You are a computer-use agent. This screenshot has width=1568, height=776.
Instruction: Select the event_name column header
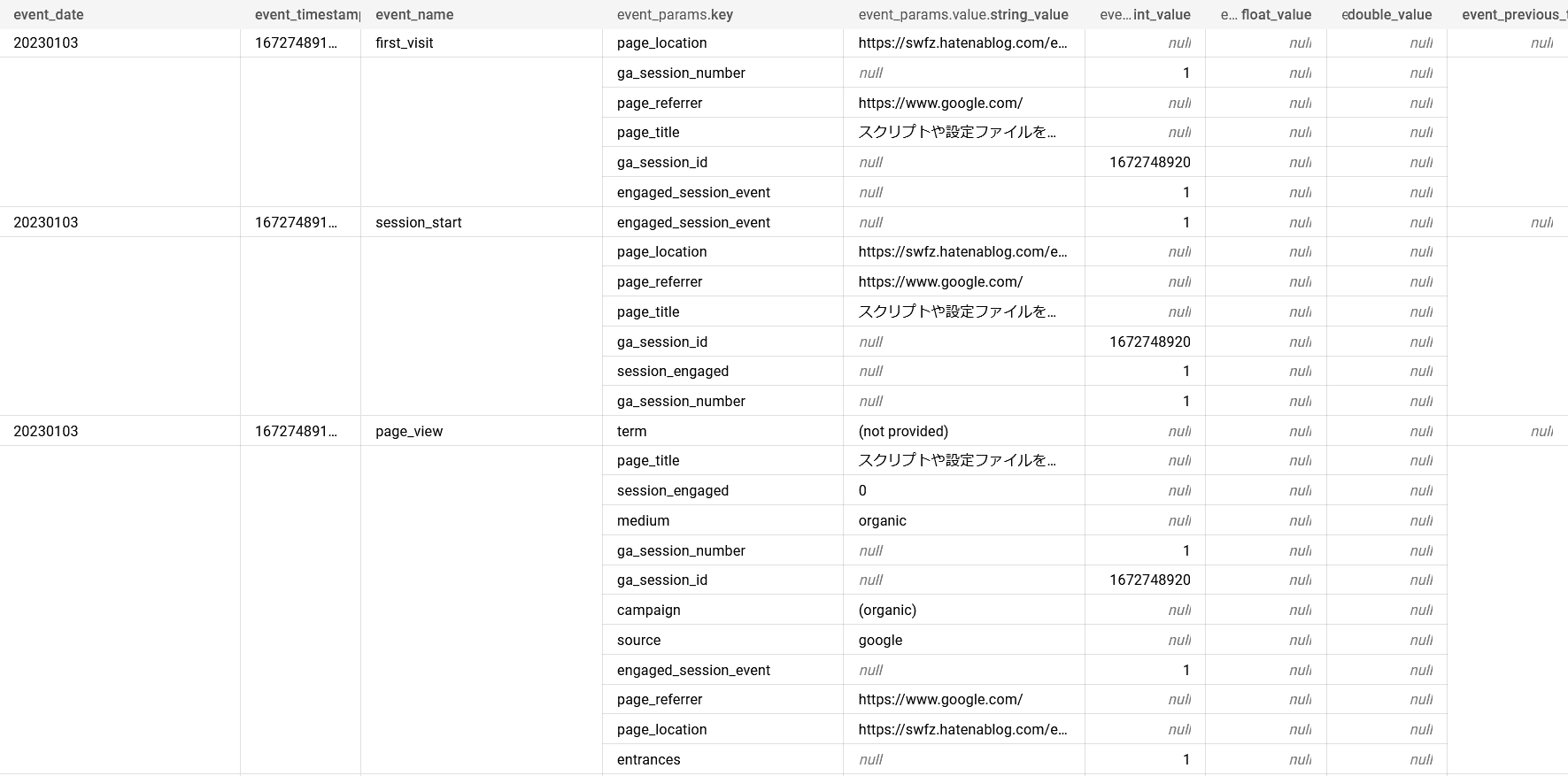pos(414,15)
